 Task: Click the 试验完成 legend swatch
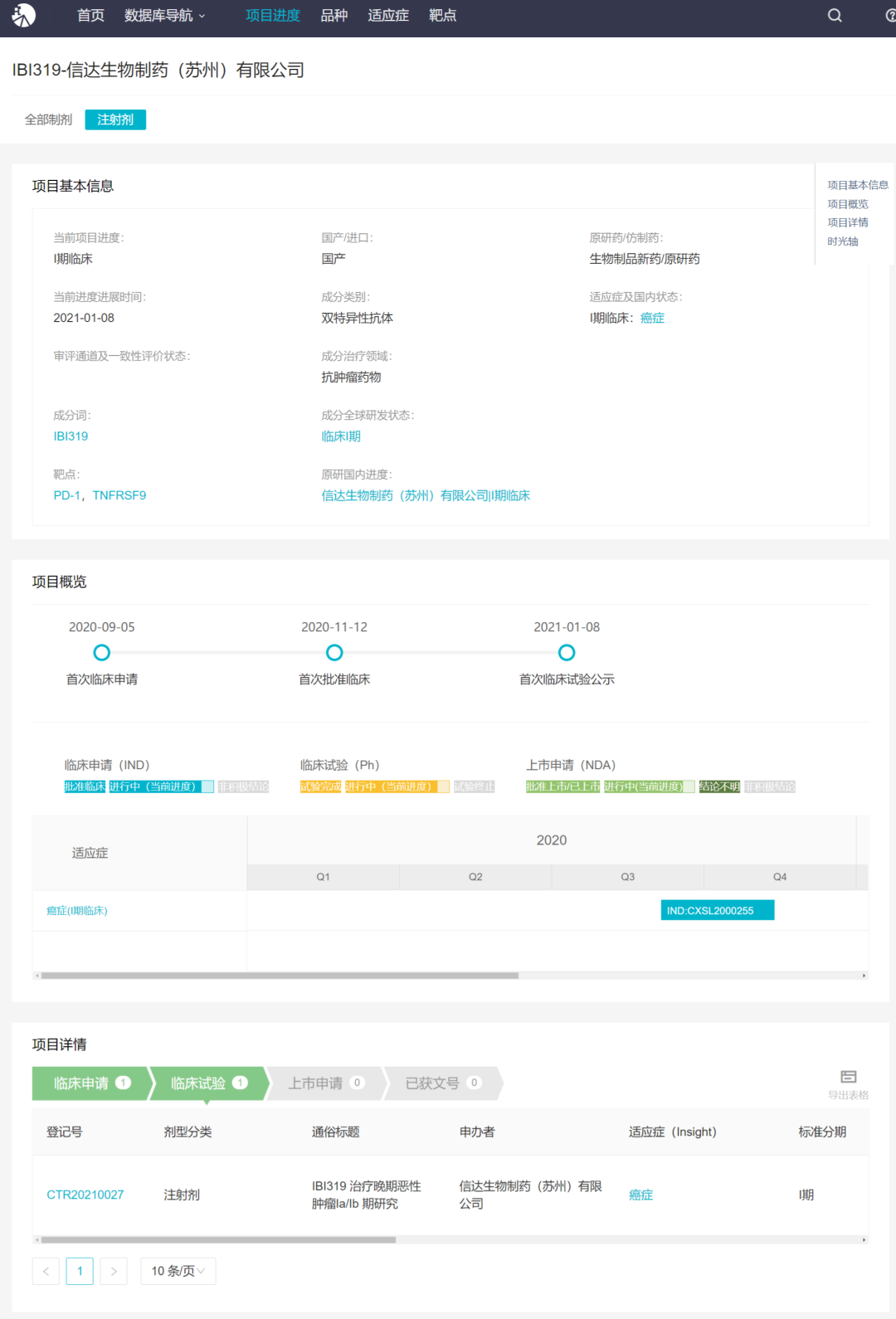point(320,786)
